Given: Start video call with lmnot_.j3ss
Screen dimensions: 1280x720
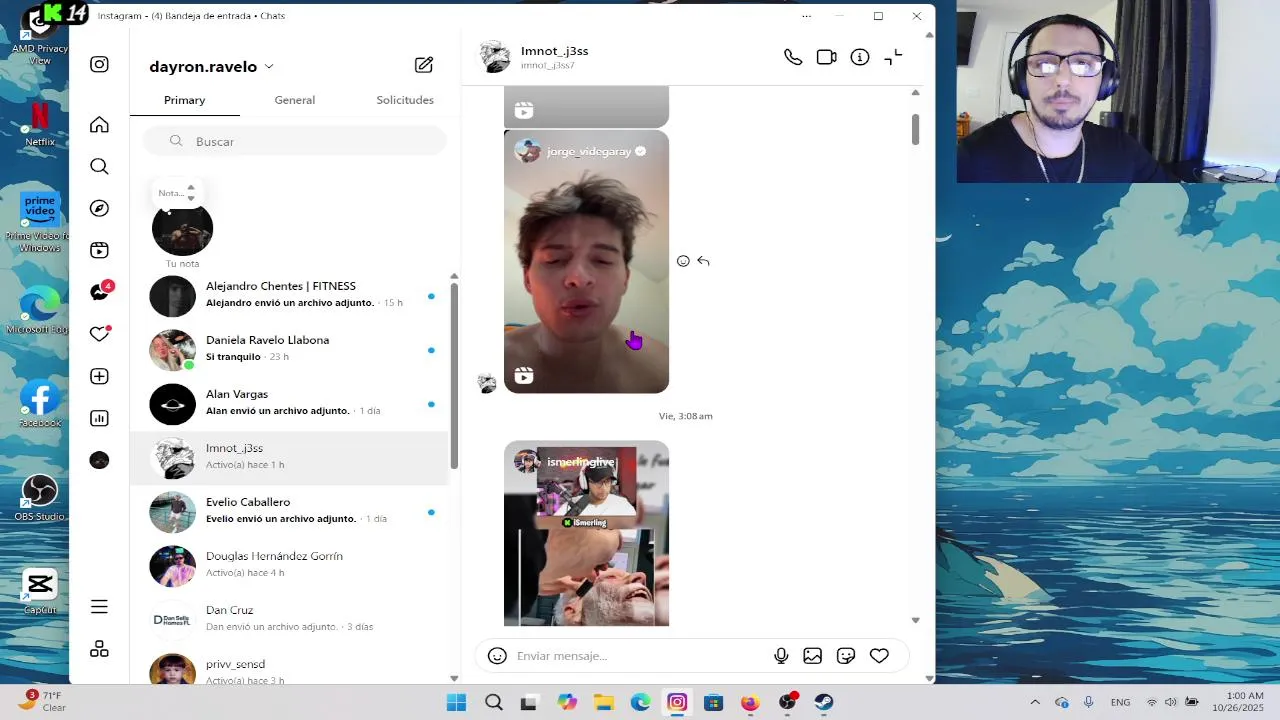Looking at the screenshot, I should click(826, 57).
